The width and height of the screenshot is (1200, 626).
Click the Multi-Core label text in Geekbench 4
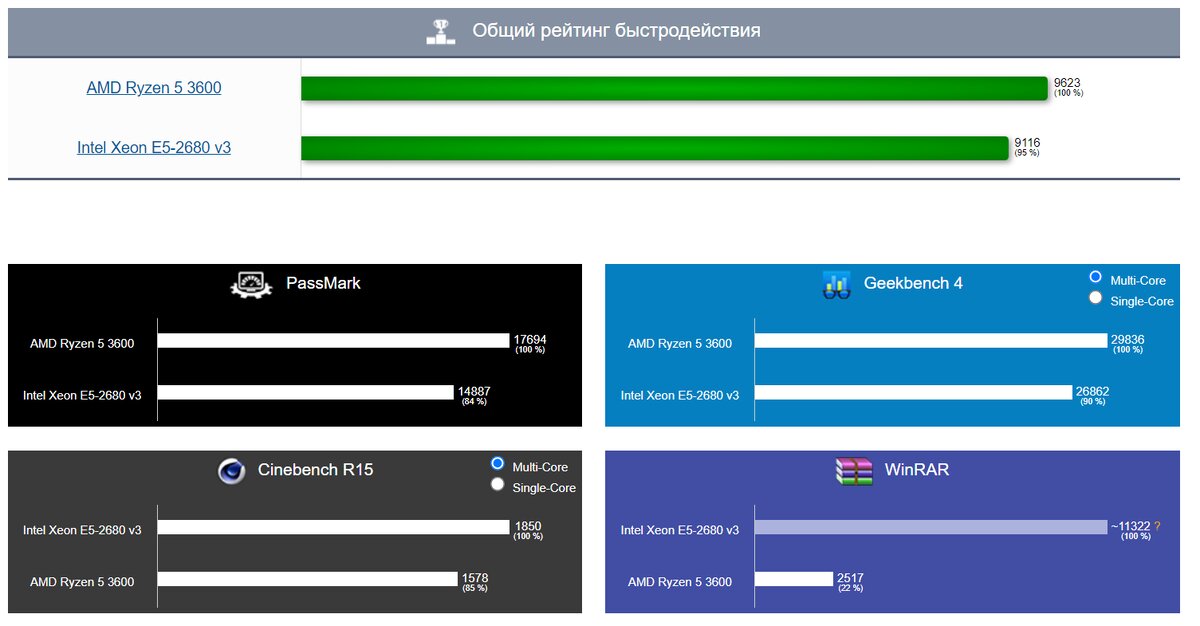tap(1138, 281)
